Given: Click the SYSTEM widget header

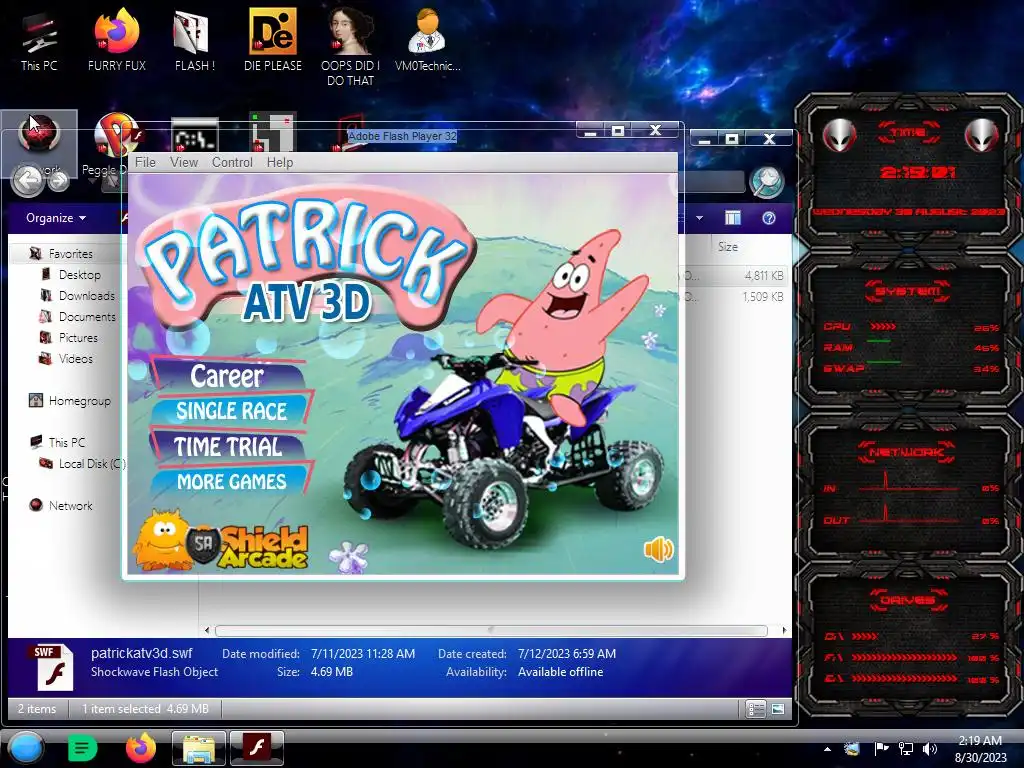Looking at the screenshot, I should 908,291.
